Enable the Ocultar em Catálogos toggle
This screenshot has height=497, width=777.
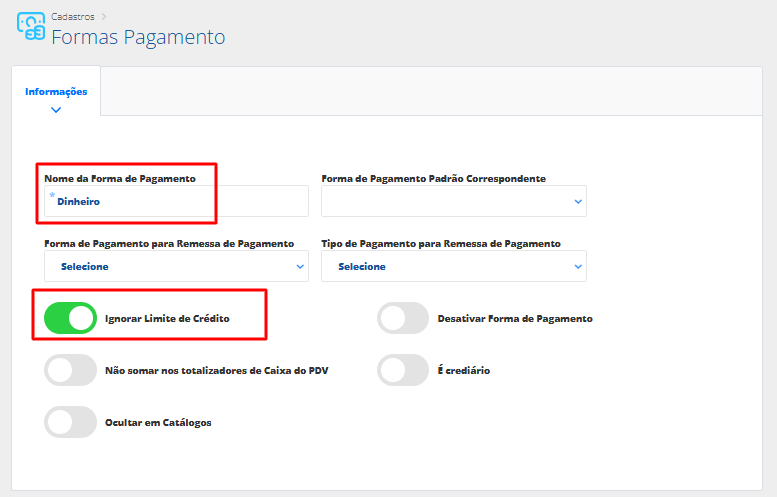click(x=71, y=422)
